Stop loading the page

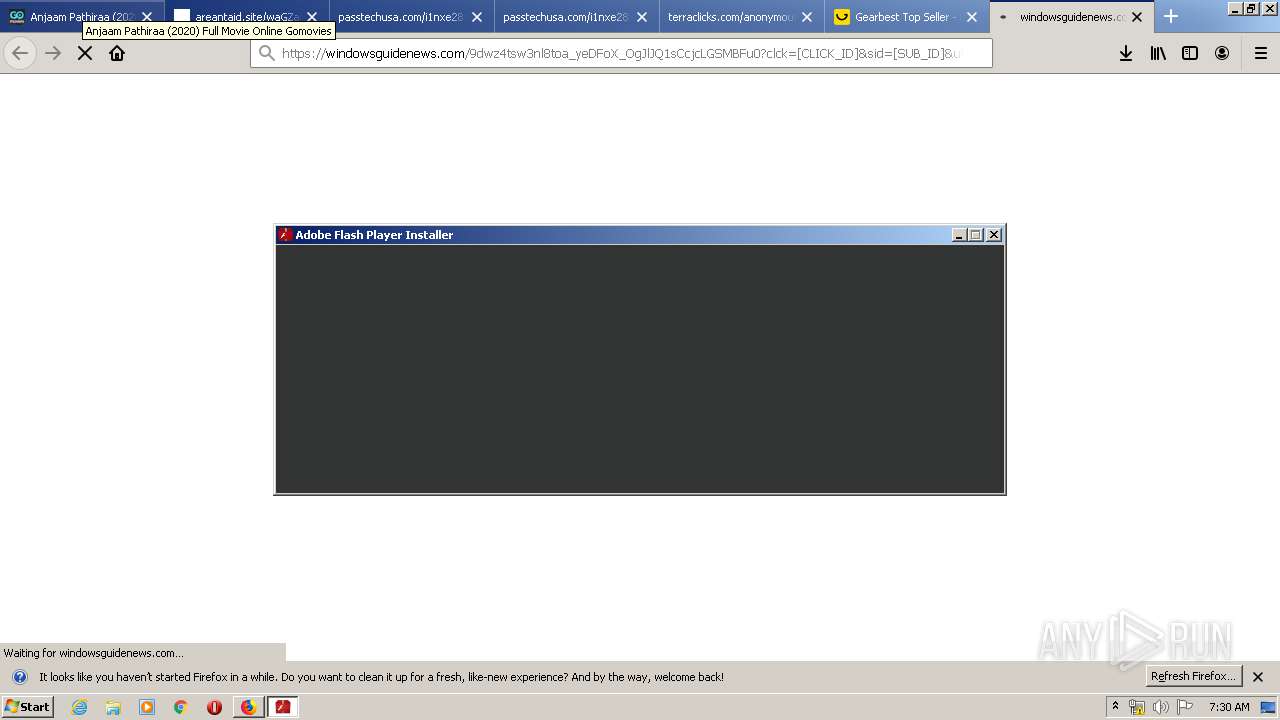click(85, 53)
